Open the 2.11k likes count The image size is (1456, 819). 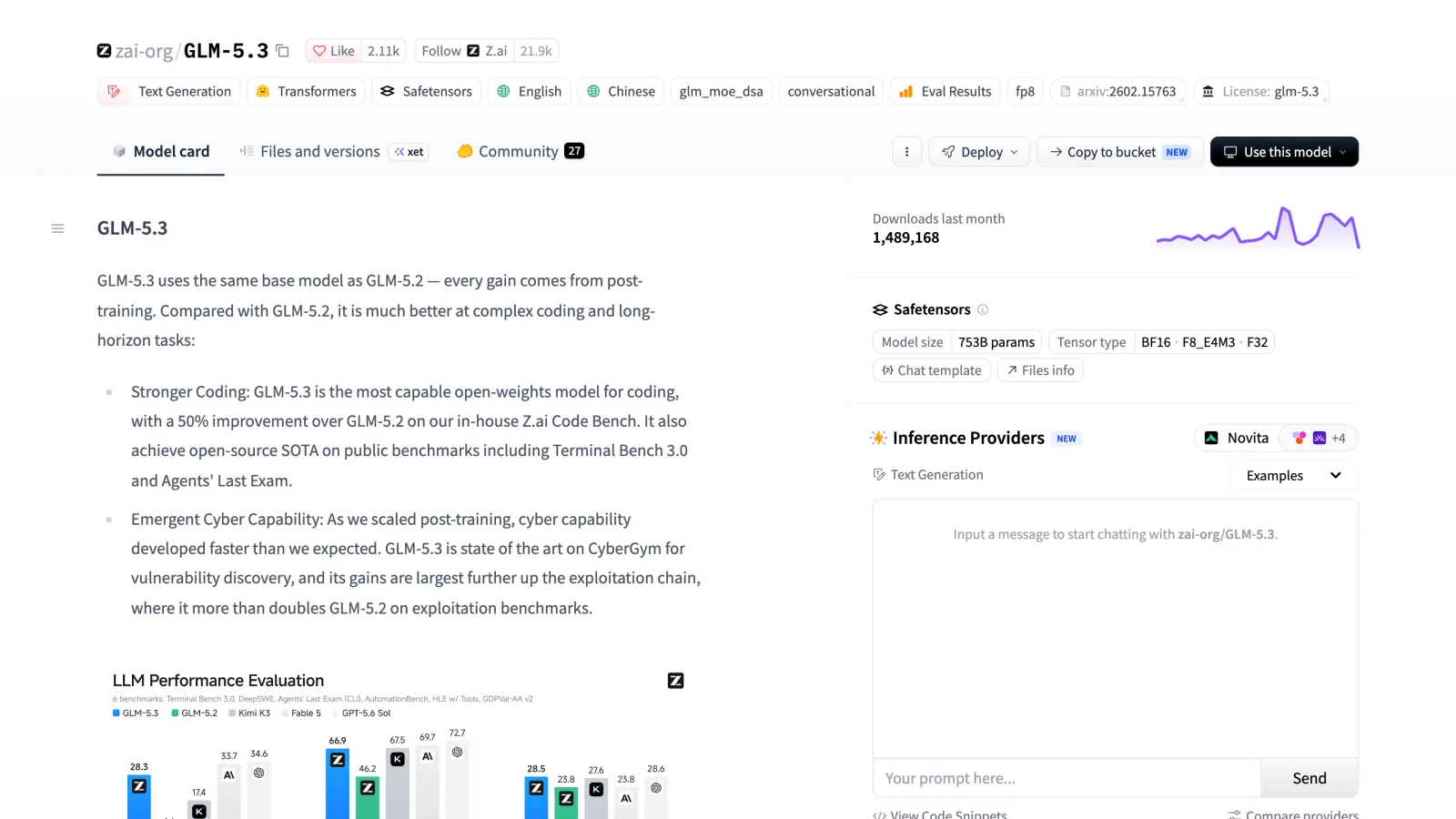[383, 51]
